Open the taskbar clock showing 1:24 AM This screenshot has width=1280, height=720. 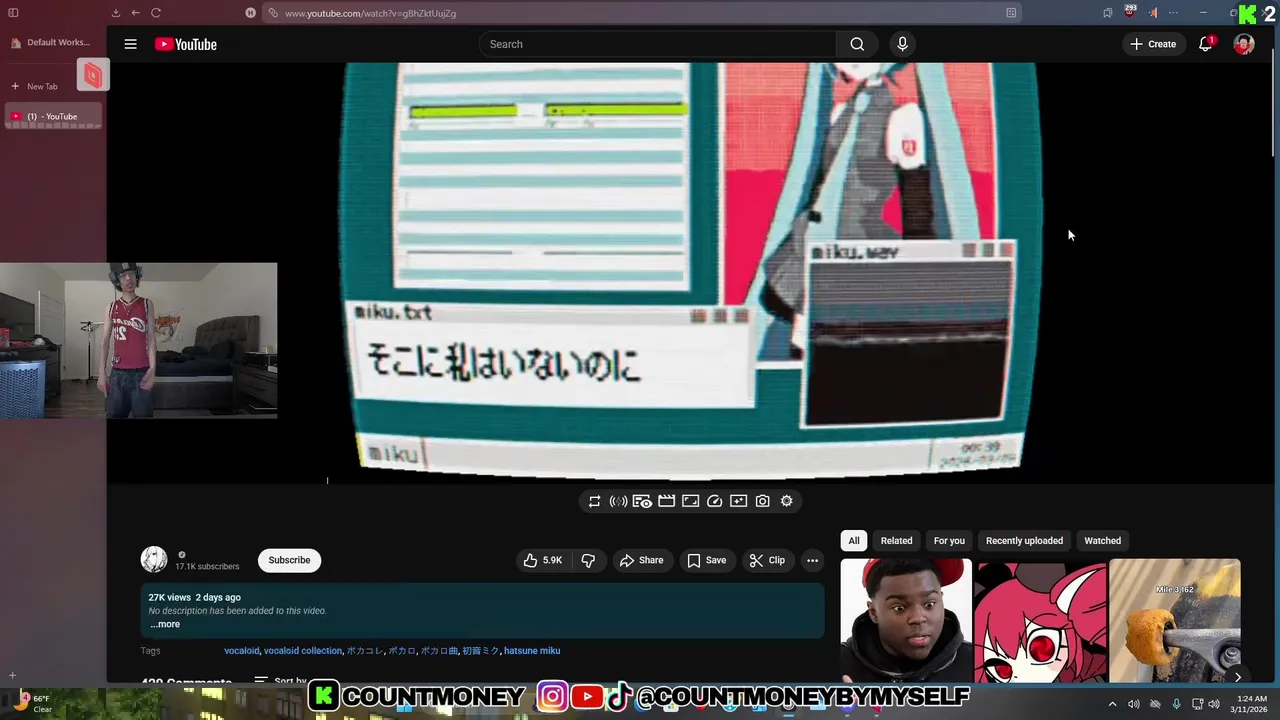coord(1251,704)
